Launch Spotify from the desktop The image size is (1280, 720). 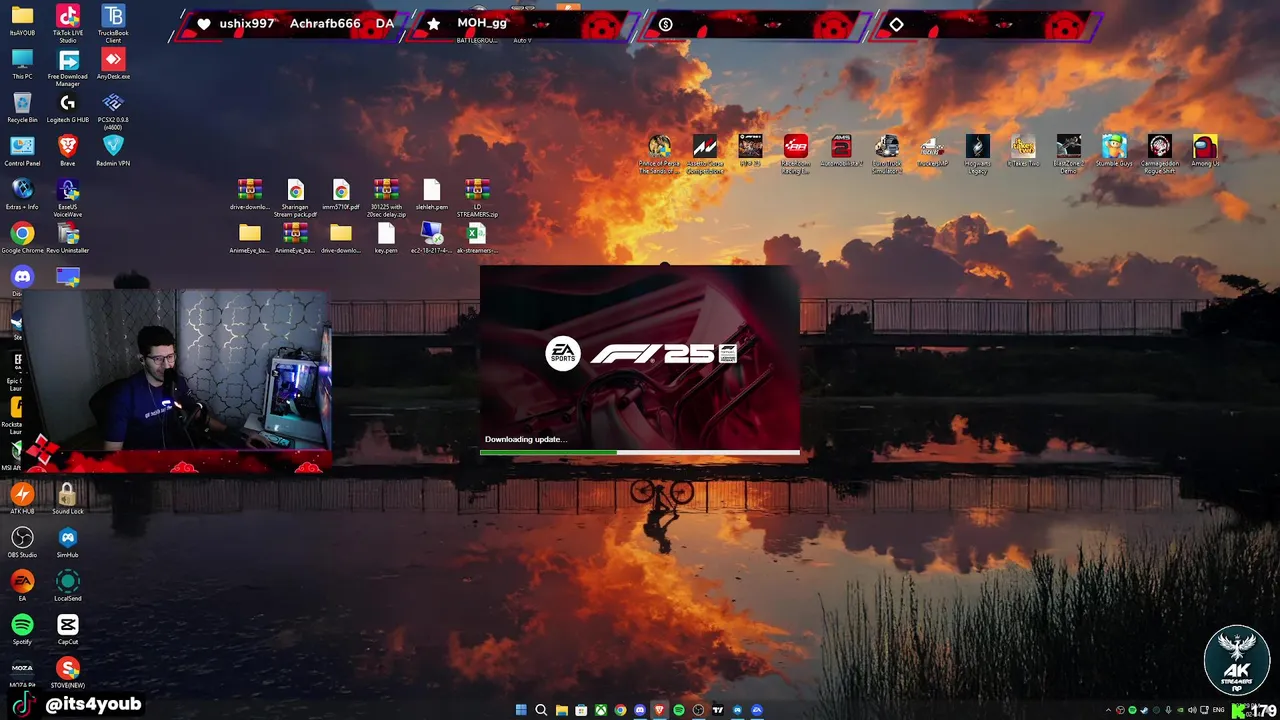coord(22,629)
